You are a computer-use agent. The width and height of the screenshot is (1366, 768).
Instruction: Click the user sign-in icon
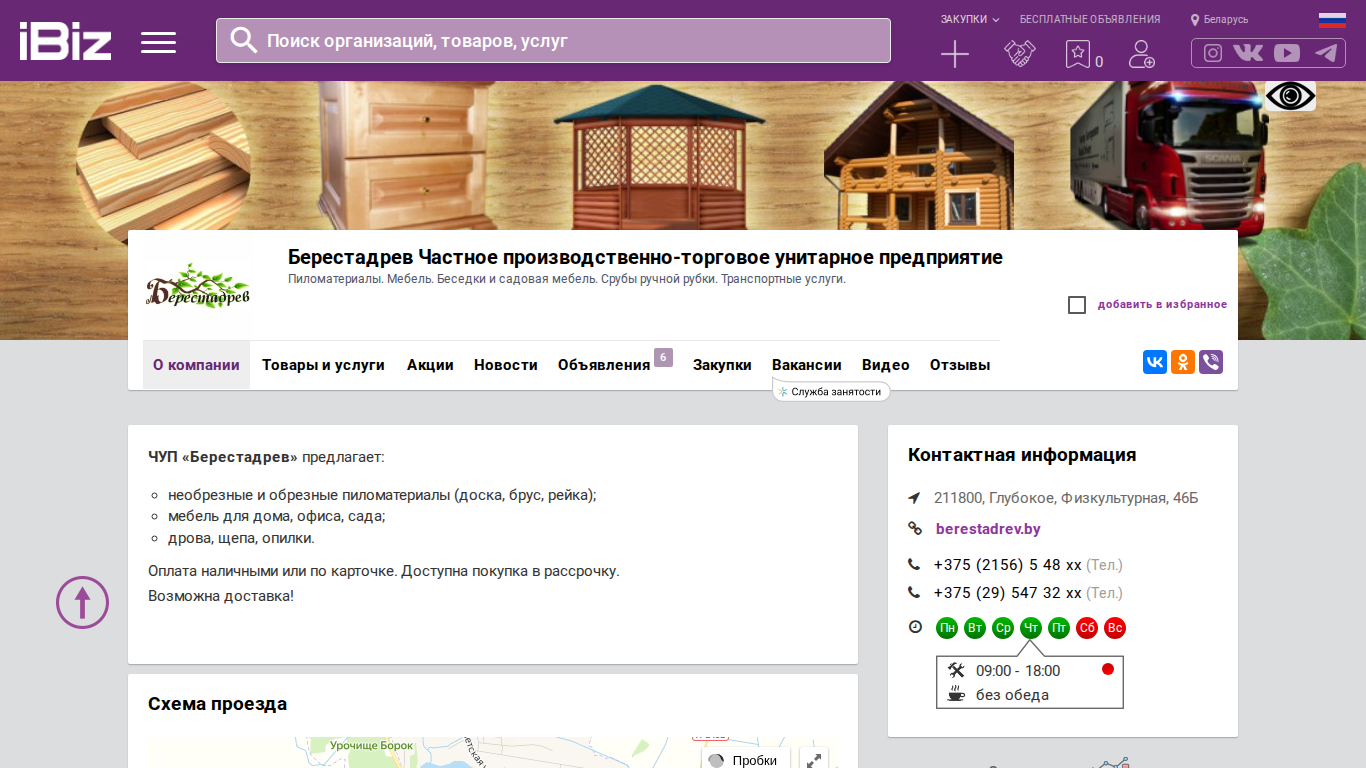[1141, 54]
